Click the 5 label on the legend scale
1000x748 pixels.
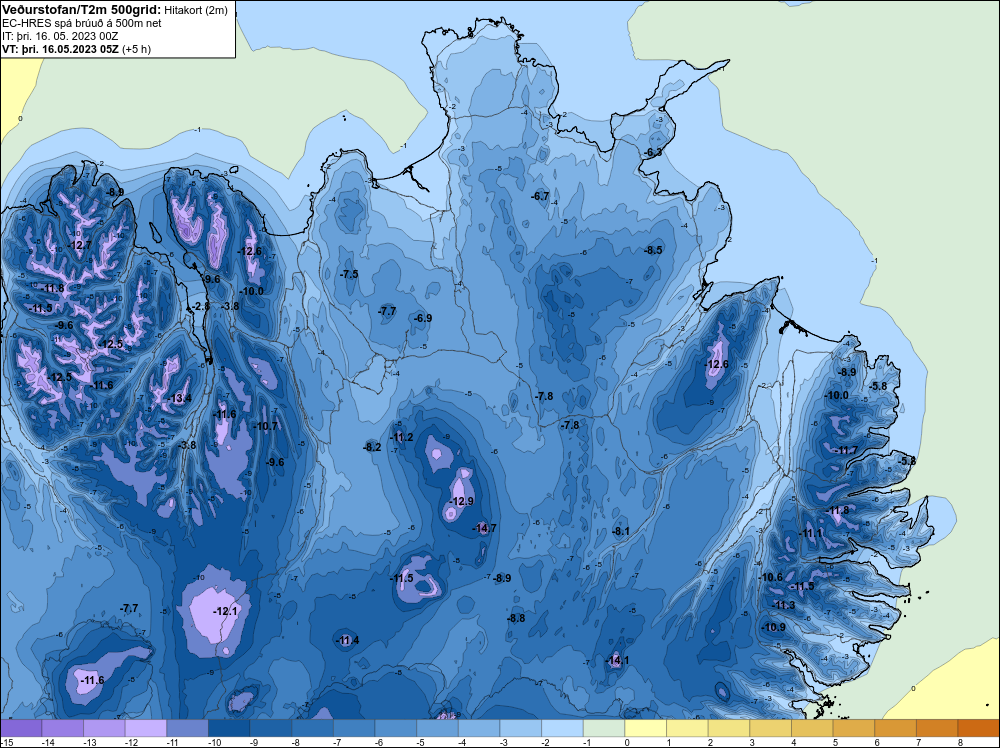(835, 742)
